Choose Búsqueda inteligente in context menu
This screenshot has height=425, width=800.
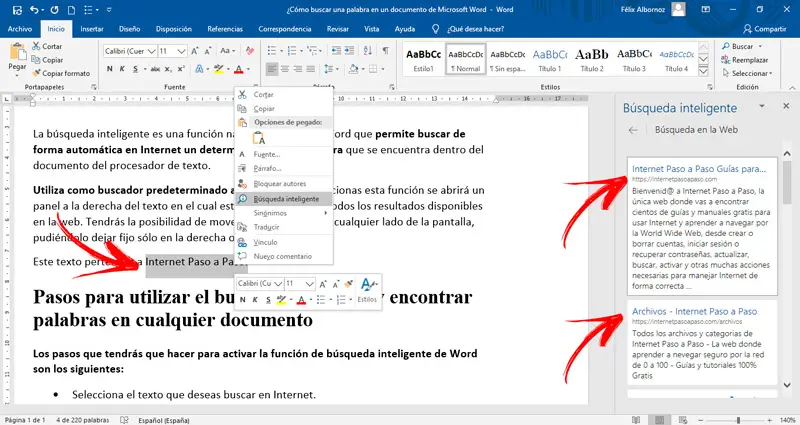(284, 199)
